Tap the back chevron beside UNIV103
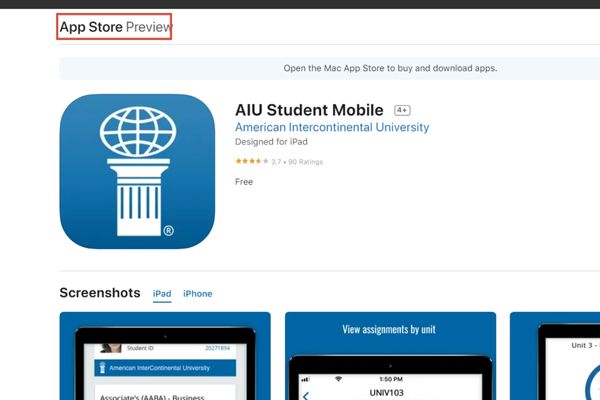 tap(306, 395)
